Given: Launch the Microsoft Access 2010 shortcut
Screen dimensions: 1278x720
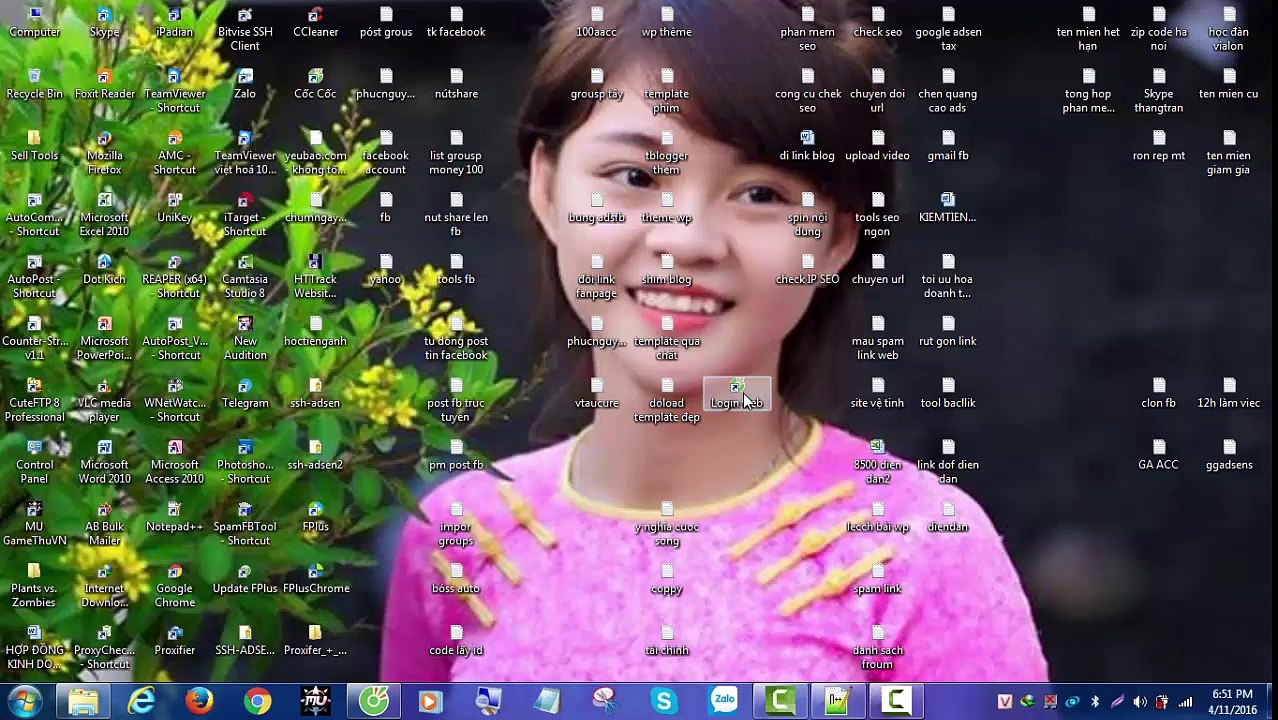Looking at the screenshot, I should (x=175, y=464).
